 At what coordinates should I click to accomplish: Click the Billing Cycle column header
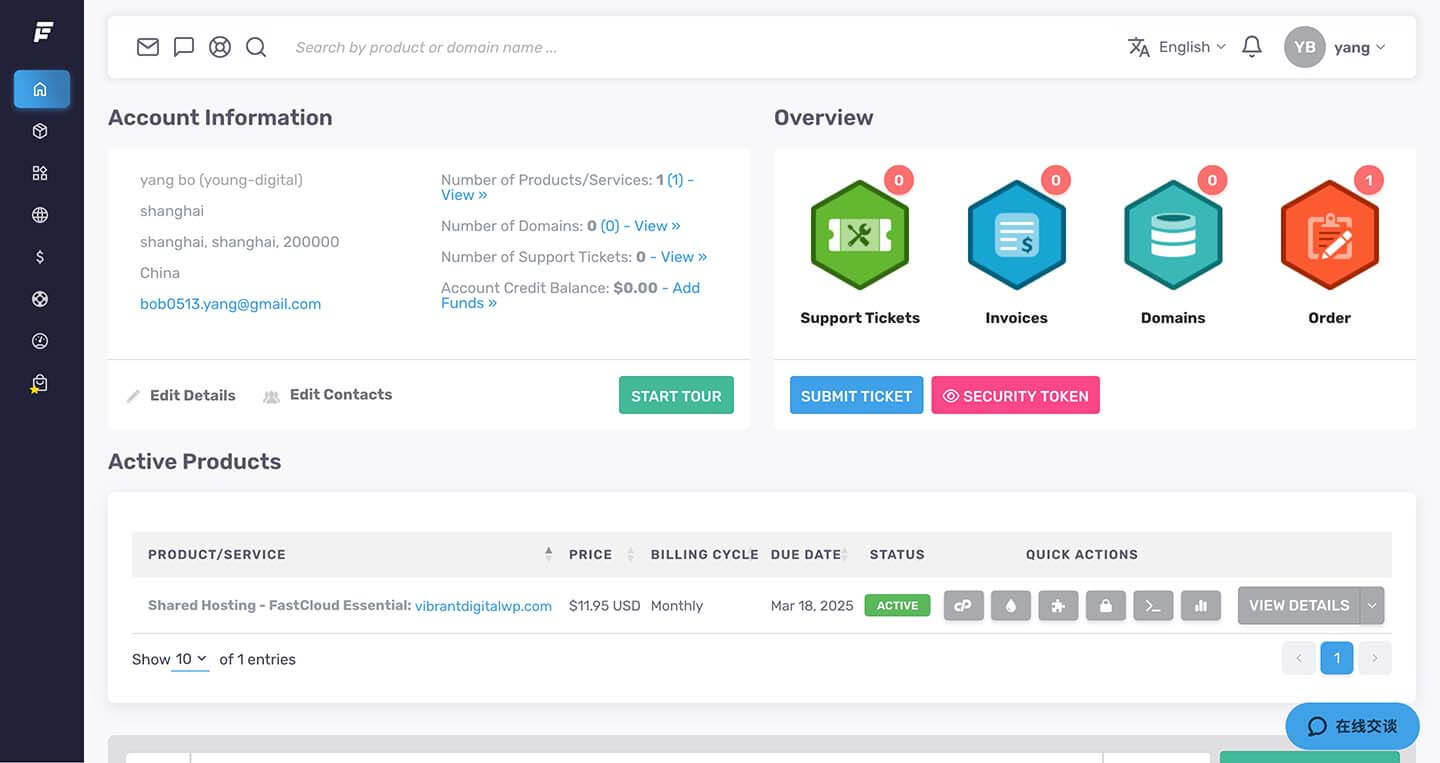(704, 554)
